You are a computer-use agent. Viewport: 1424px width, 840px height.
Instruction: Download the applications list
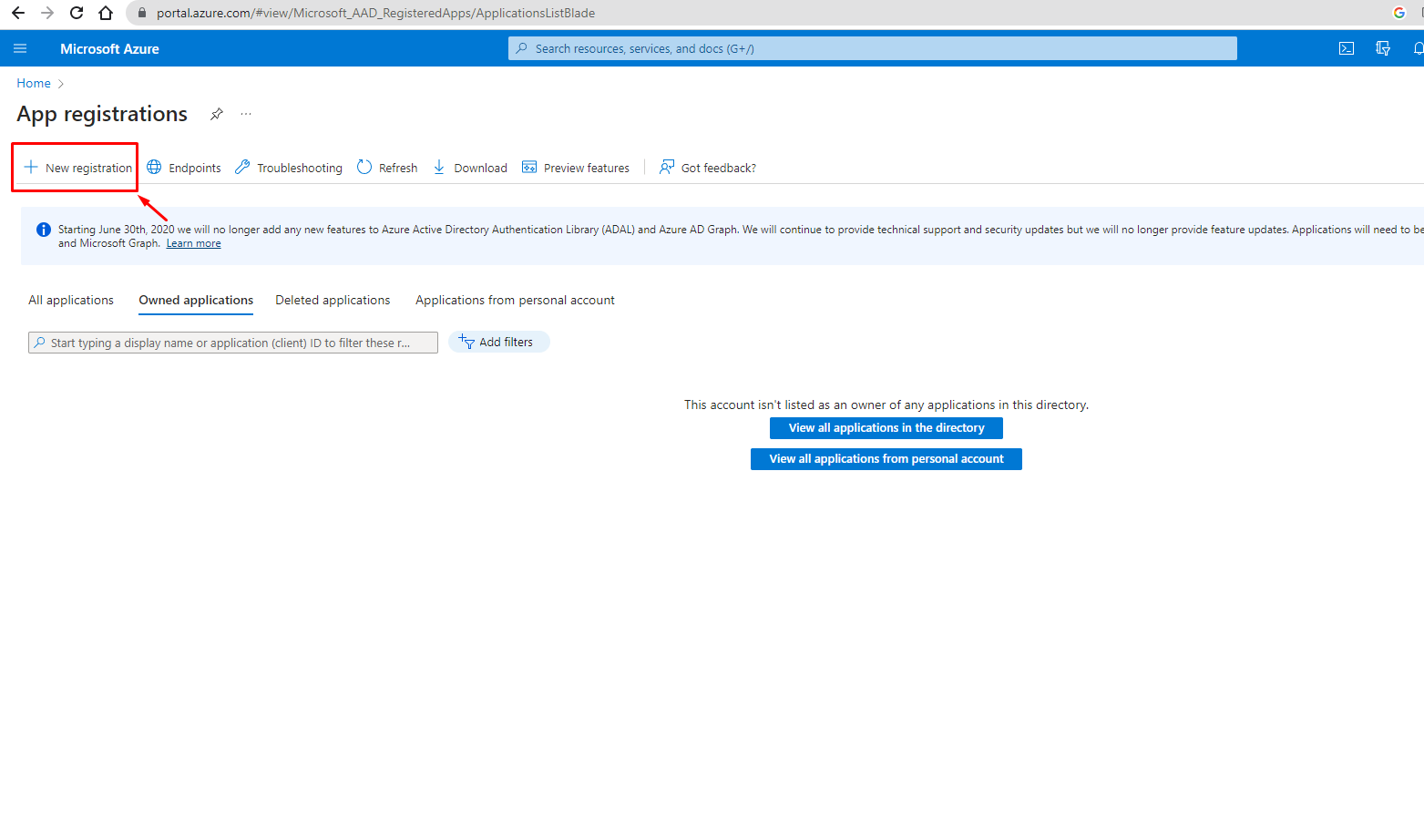point(470,168)
